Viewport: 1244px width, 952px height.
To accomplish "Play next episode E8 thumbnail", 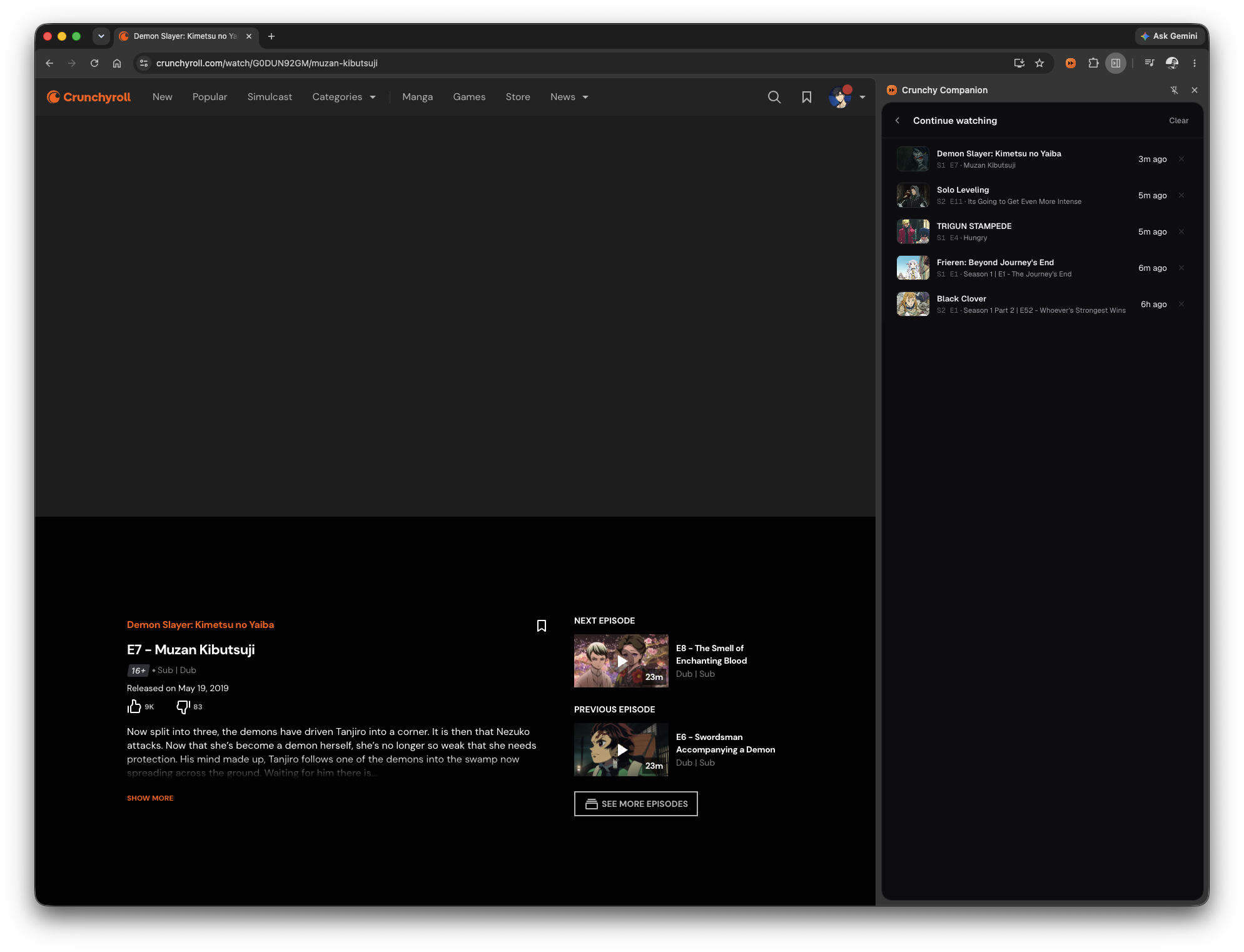I will [x=621, y=661].
